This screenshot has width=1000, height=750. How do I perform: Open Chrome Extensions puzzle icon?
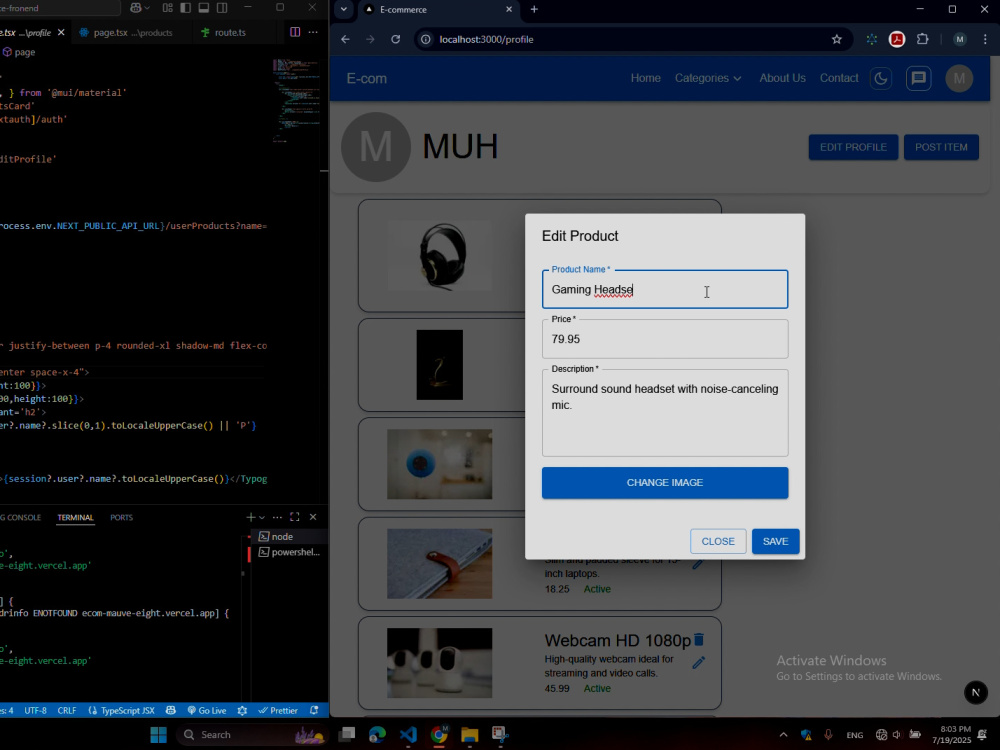[922, 40]
